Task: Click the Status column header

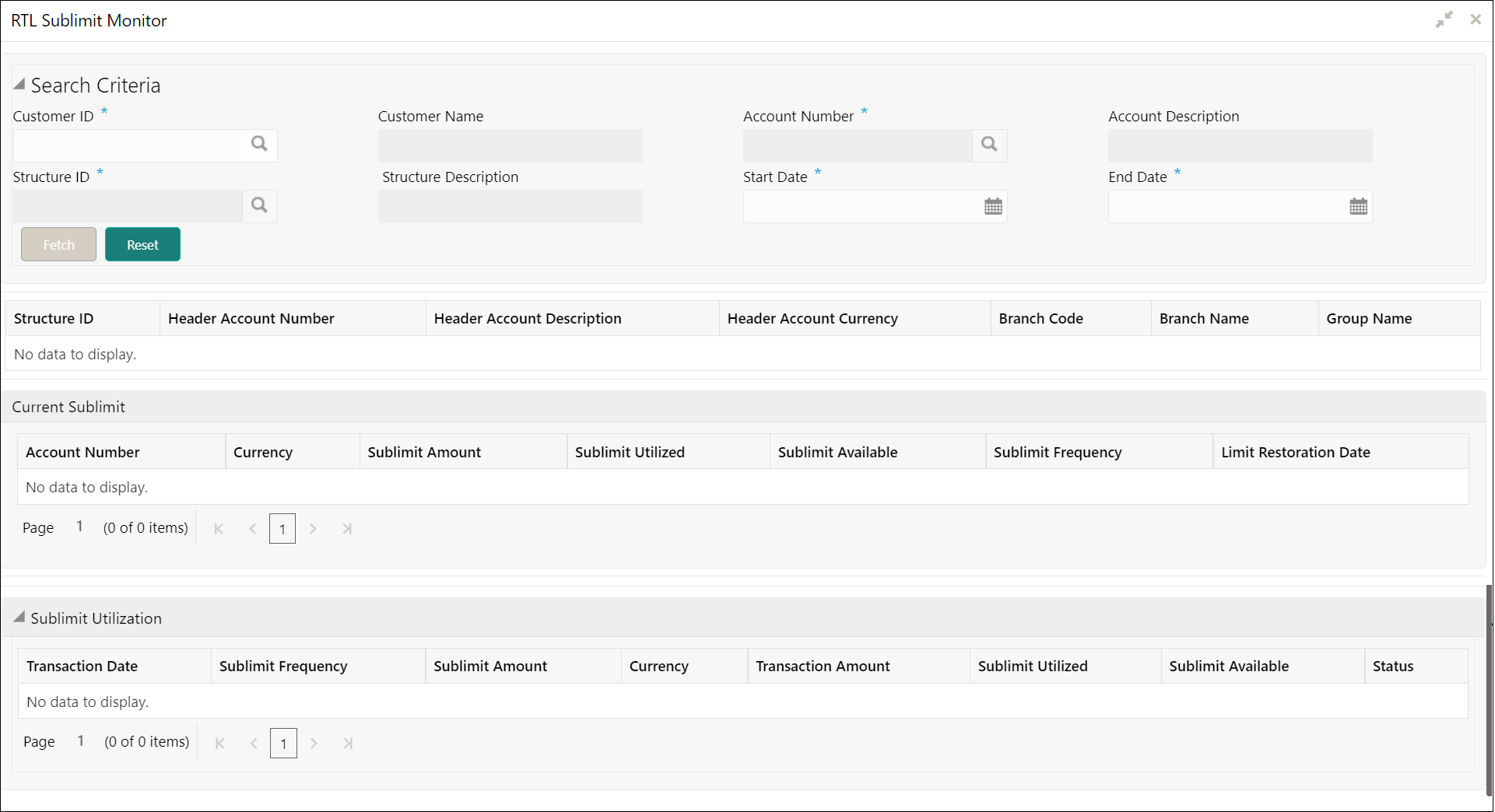Action: (x=1416, y=666)
